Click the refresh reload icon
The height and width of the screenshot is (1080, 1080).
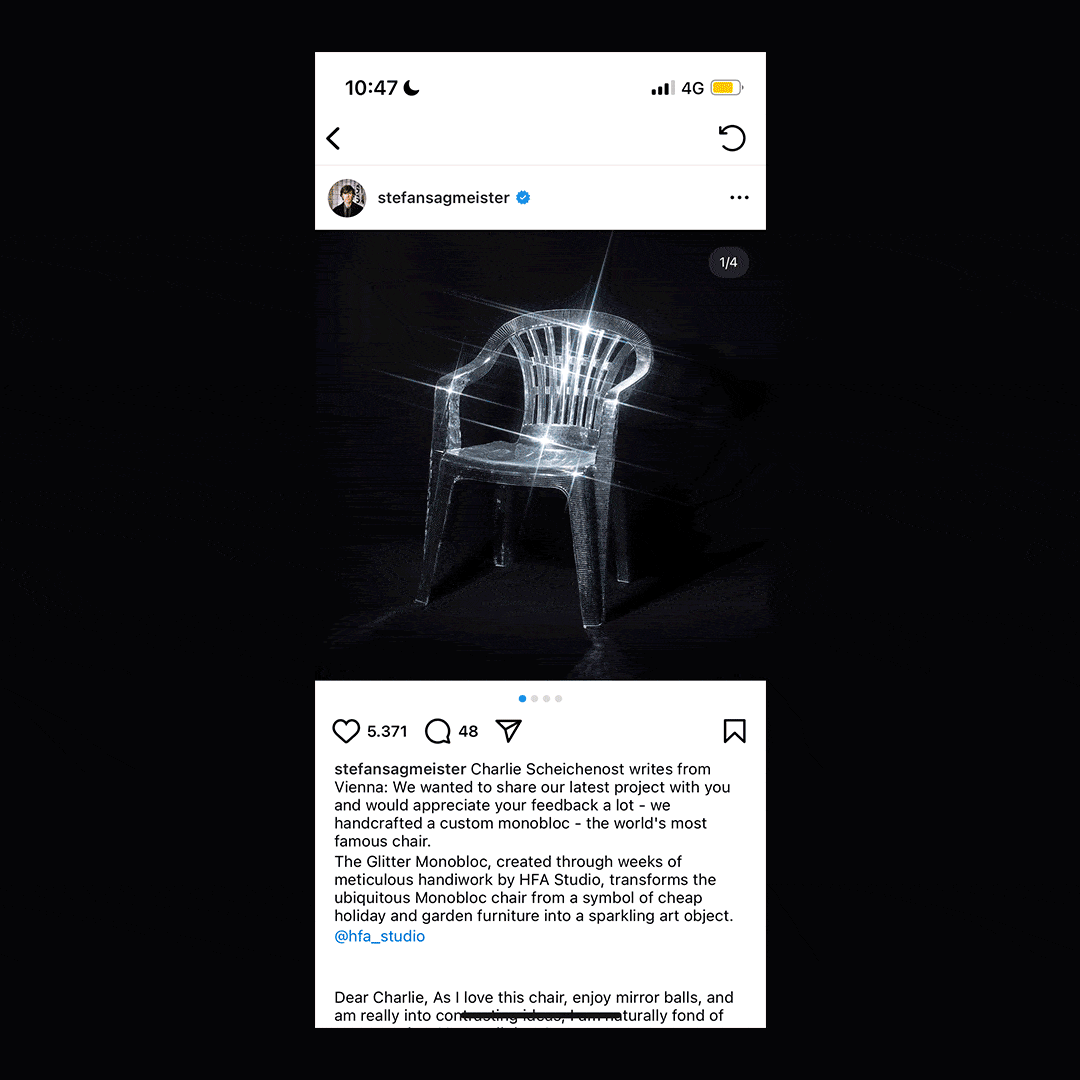(x=731, y=138)
